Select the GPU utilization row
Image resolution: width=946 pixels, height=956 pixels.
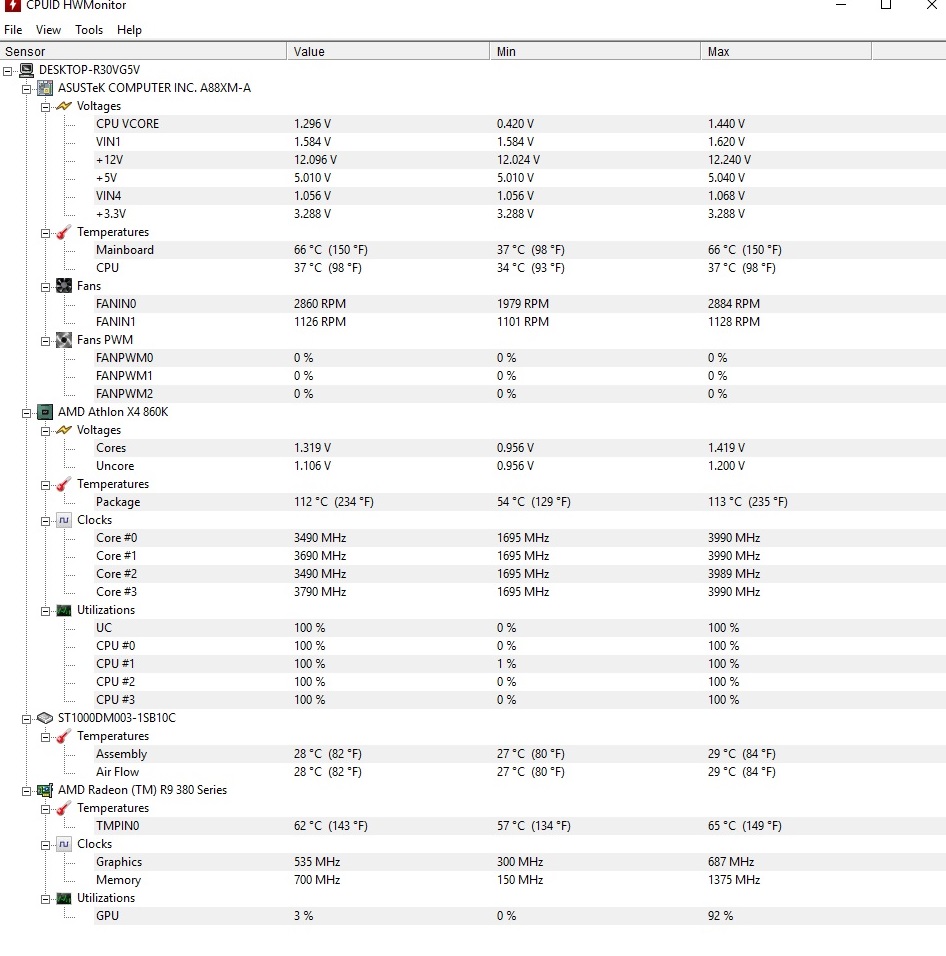(x=520, y=916)
